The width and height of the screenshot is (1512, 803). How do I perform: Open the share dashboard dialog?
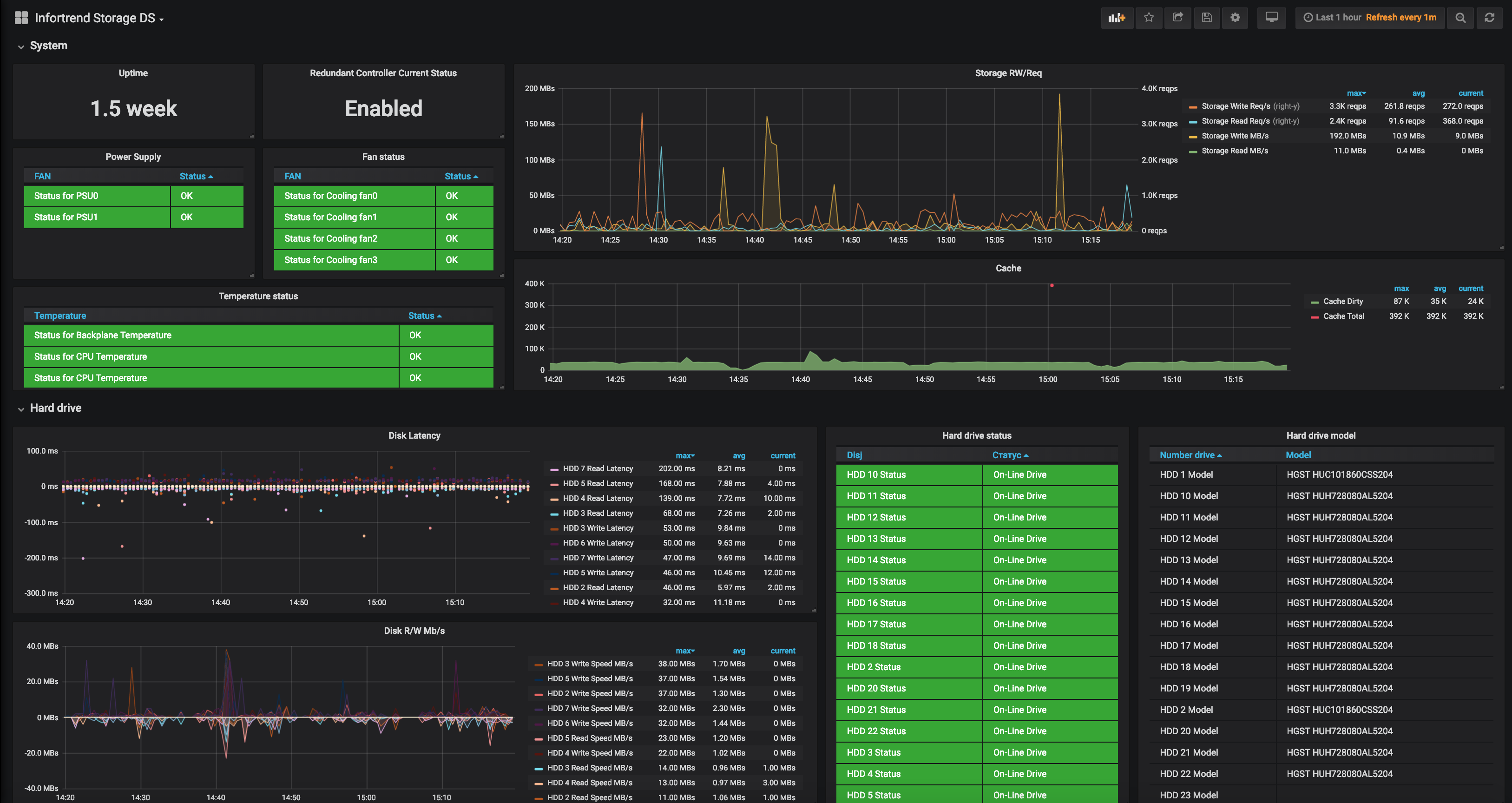(1177, 18)
